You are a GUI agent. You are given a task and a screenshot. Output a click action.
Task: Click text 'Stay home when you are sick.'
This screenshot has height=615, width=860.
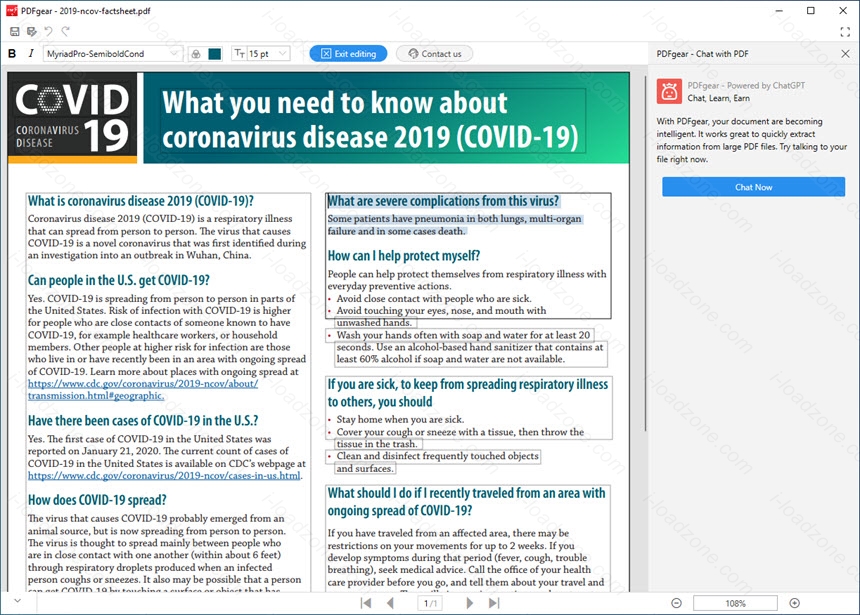pos(400,419)
